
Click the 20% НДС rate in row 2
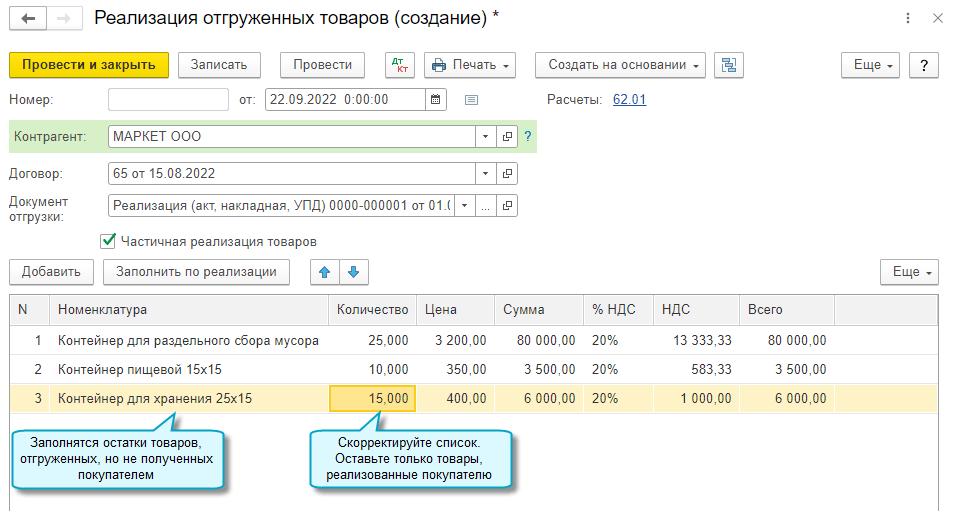618,369
